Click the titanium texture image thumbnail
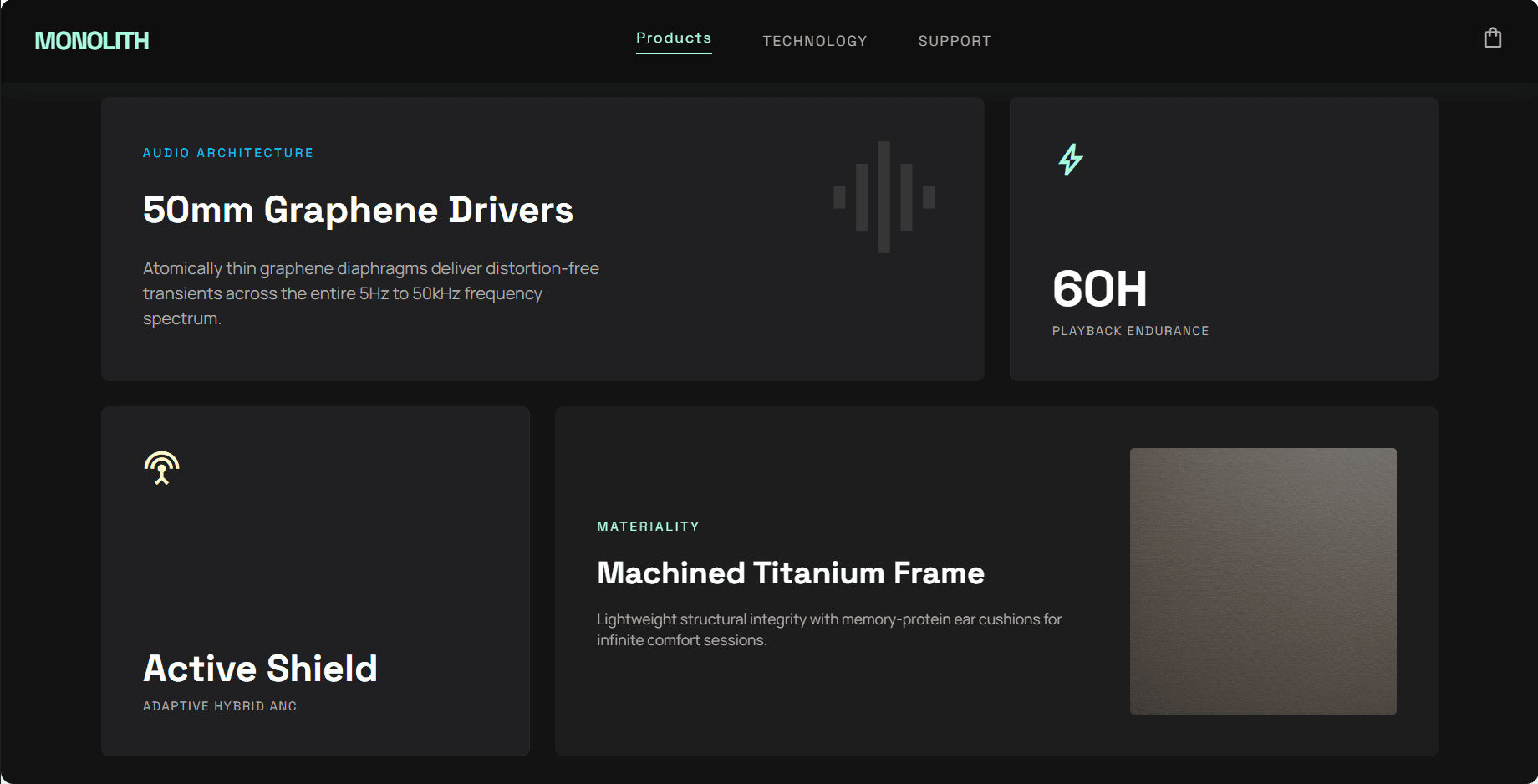 [x=1263, y=582]
